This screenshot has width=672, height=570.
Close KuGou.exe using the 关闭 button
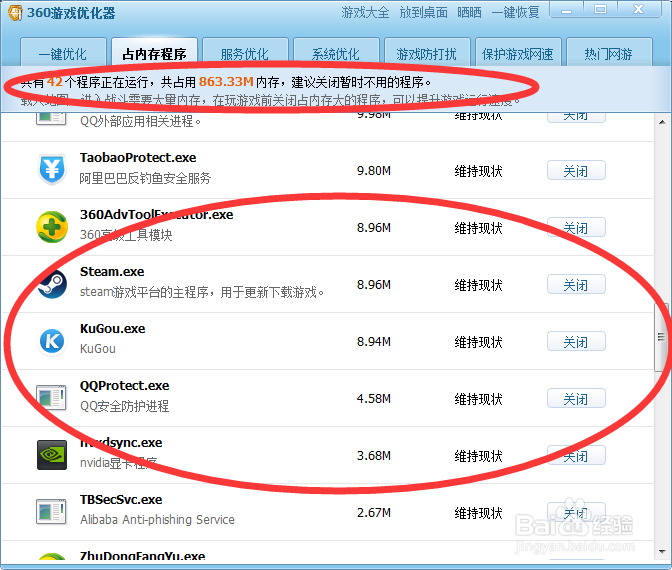click(576, 342)
